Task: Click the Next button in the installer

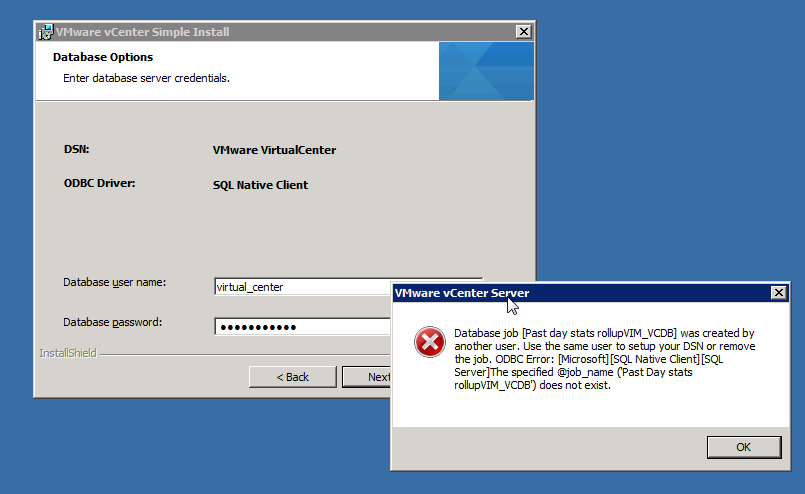Action: pyautogui.click(x=367, y=377)
